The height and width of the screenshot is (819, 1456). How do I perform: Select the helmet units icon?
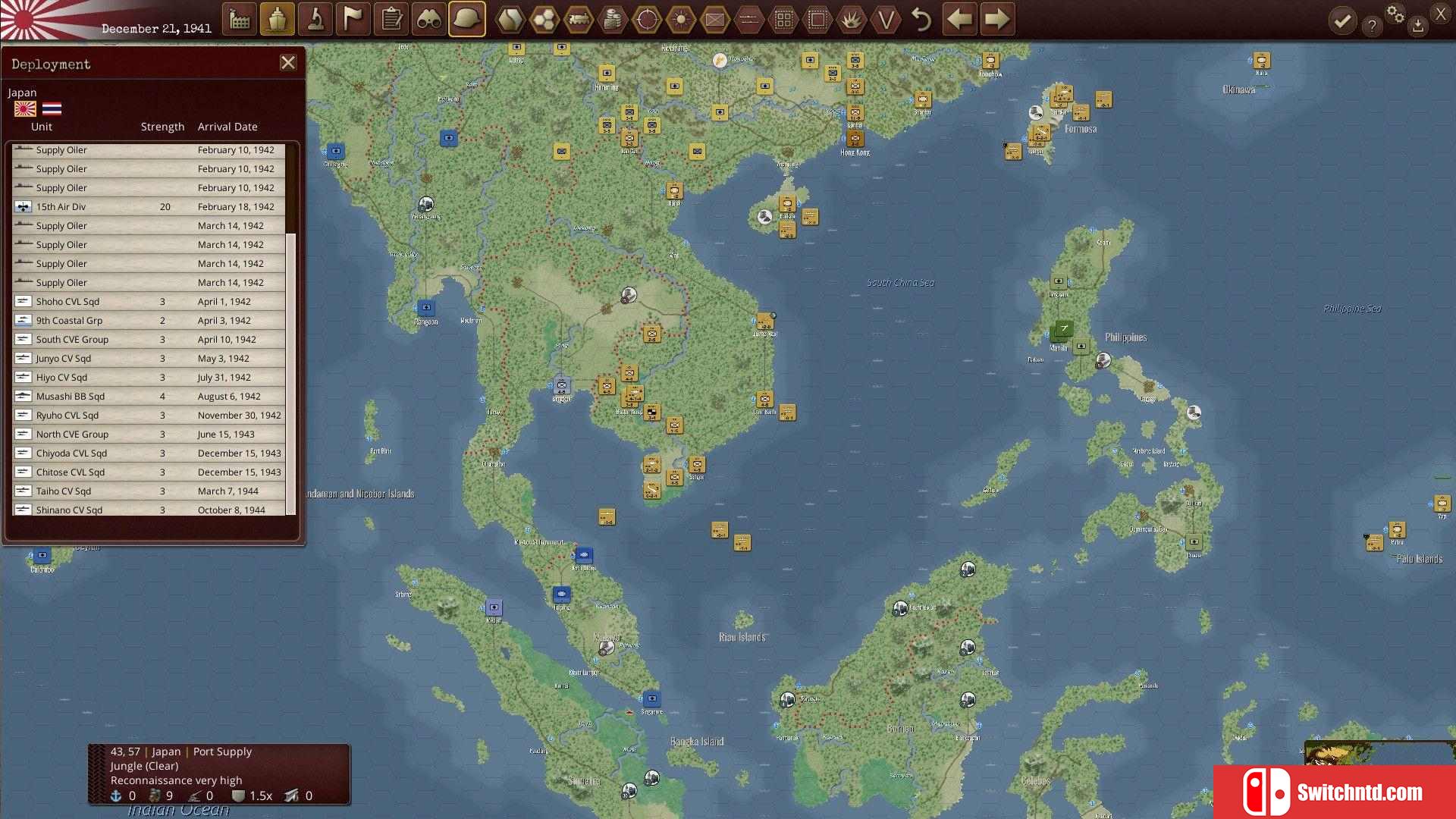tap(467, 19)
